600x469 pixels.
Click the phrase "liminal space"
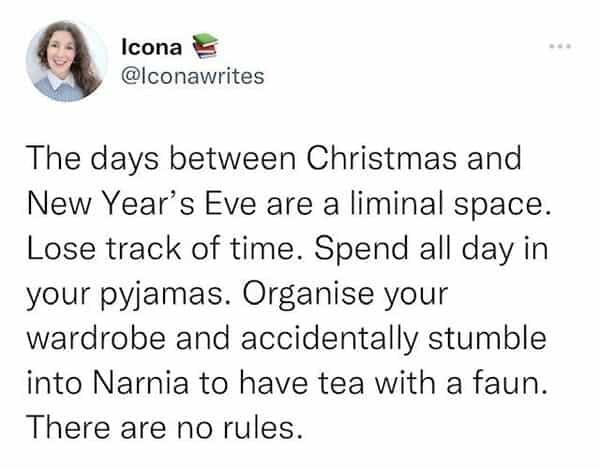click(452, 204)
